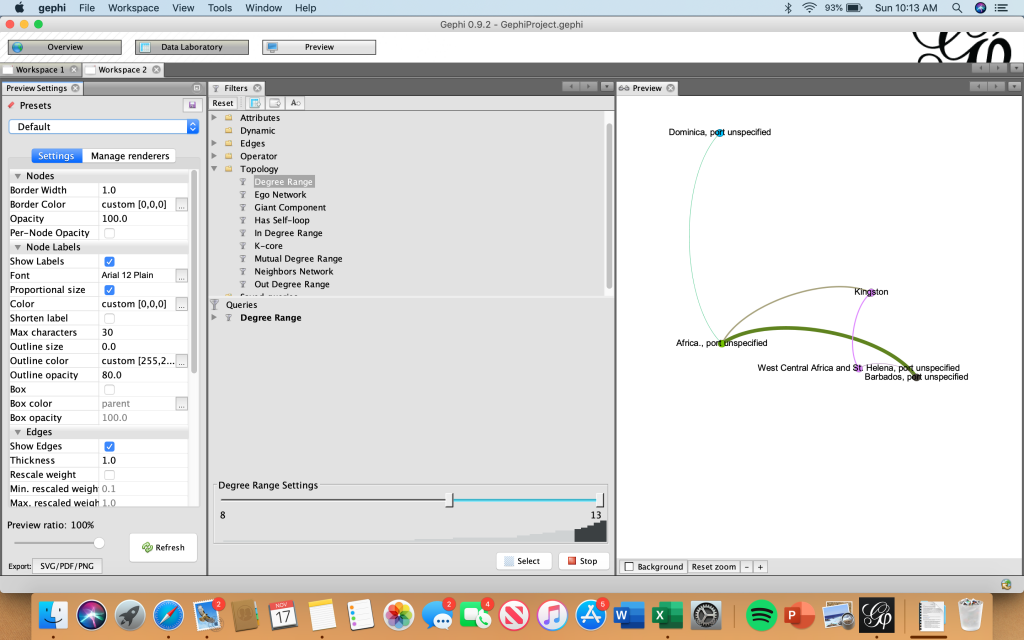Click the lower handle of Degree Range slider
This screenshot has width=1024, height=640.
449,500
